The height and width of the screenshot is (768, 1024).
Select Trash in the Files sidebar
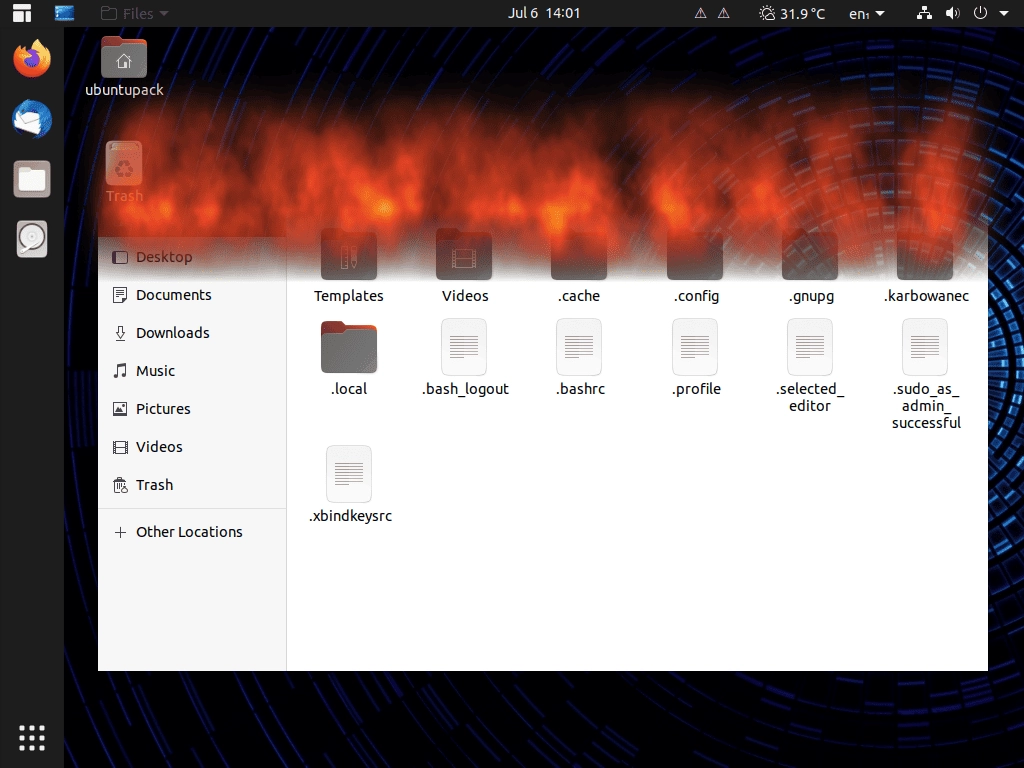click(x=192, y=485)
